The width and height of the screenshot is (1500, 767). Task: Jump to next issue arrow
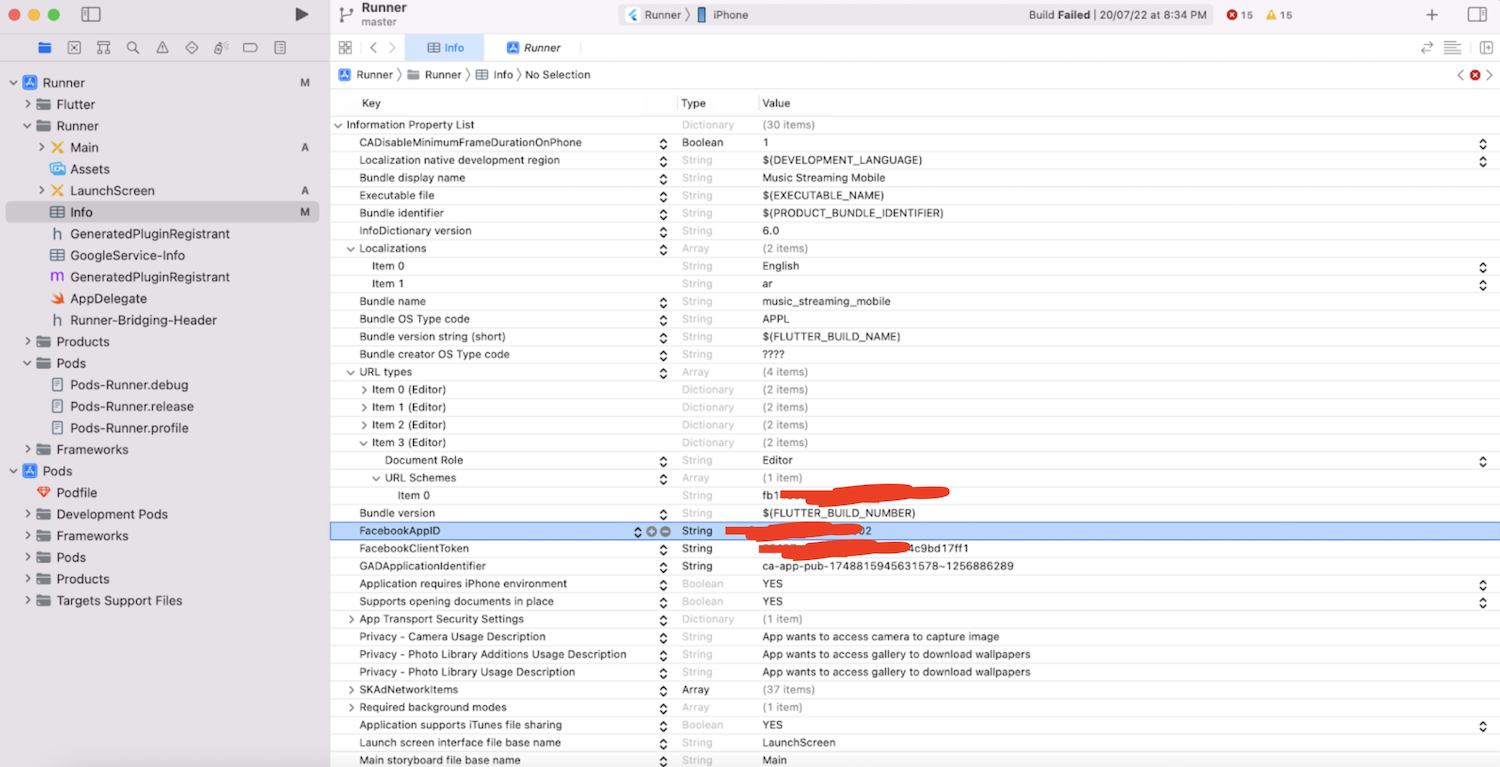pos(1489,75)
